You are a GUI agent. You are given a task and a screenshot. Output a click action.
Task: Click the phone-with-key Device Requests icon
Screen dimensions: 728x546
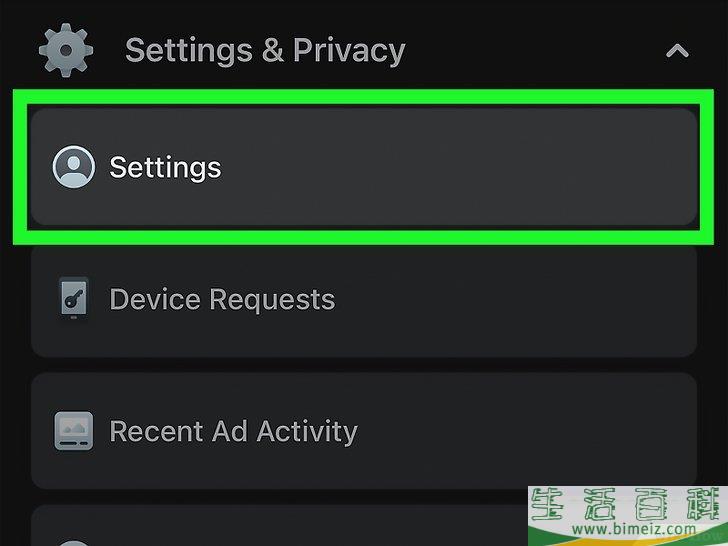pyautogui.click(x=73, y=299)
